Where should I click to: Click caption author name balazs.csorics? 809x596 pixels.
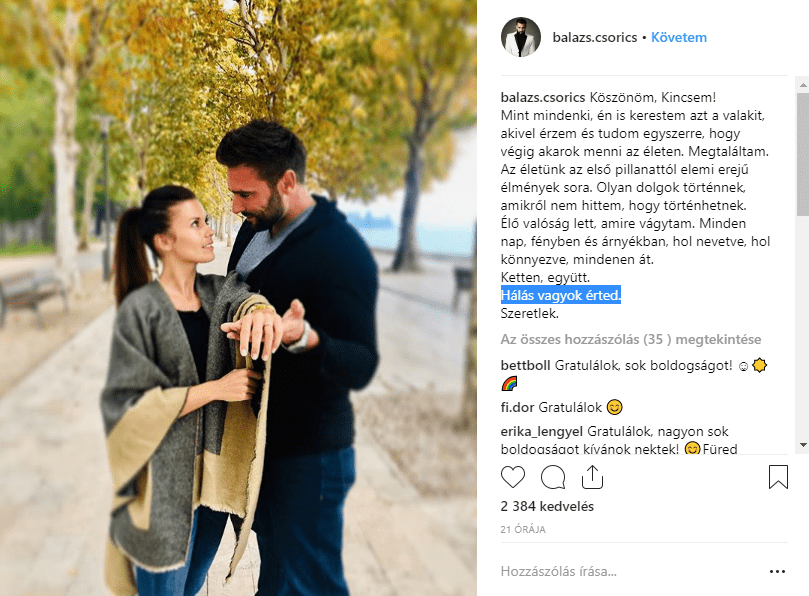tap(543, 97)
